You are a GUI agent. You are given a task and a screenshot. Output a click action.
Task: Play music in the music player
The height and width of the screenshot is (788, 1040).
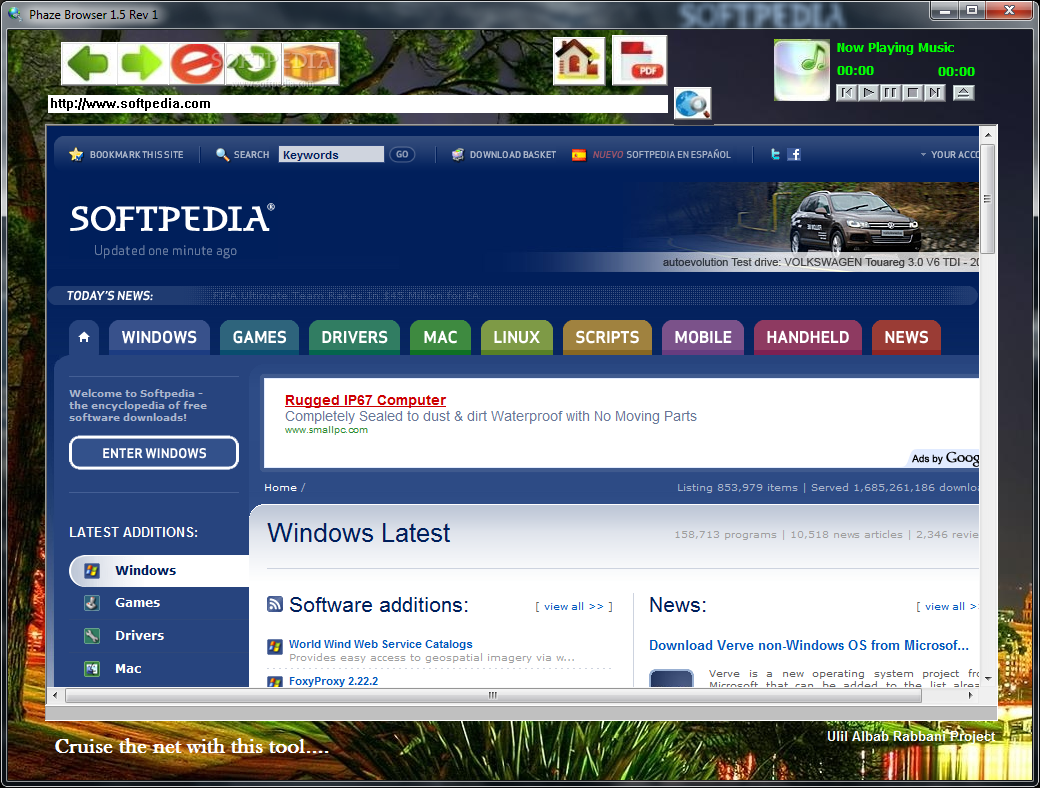868,92
